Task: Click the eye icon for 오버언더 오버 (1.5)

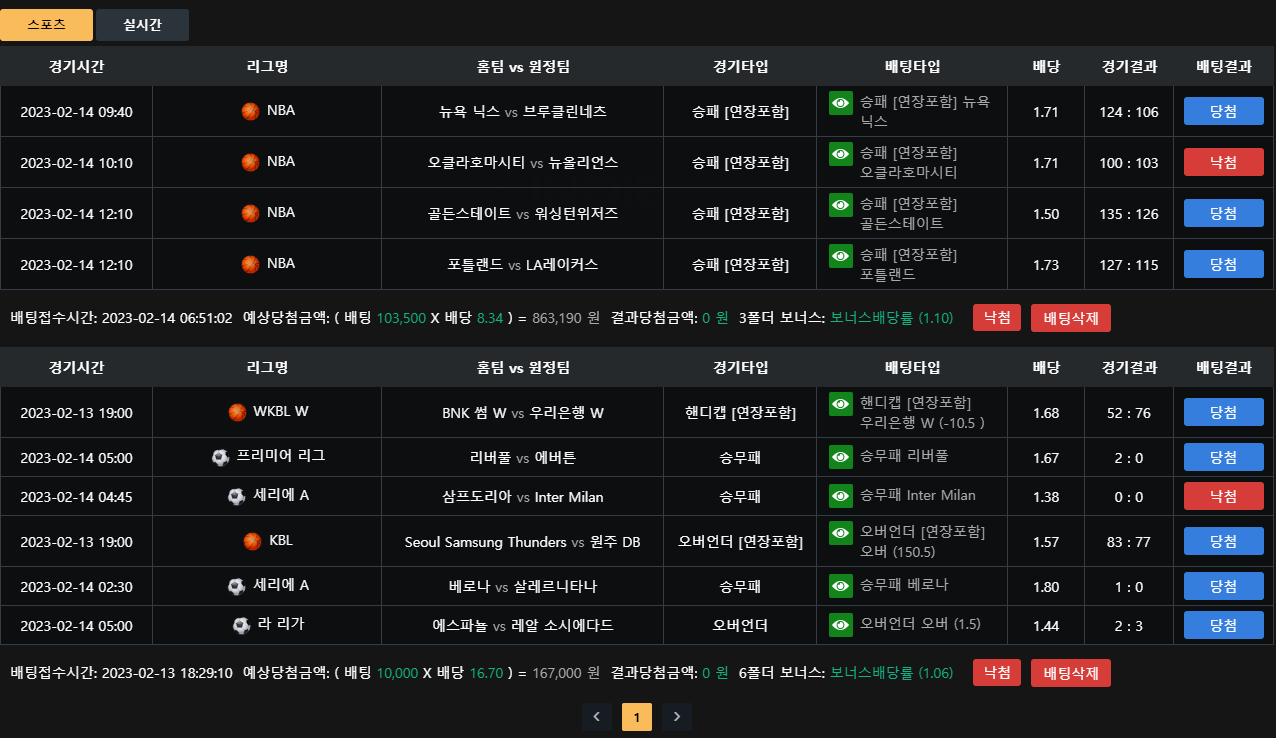Action: tap(841, 625)
